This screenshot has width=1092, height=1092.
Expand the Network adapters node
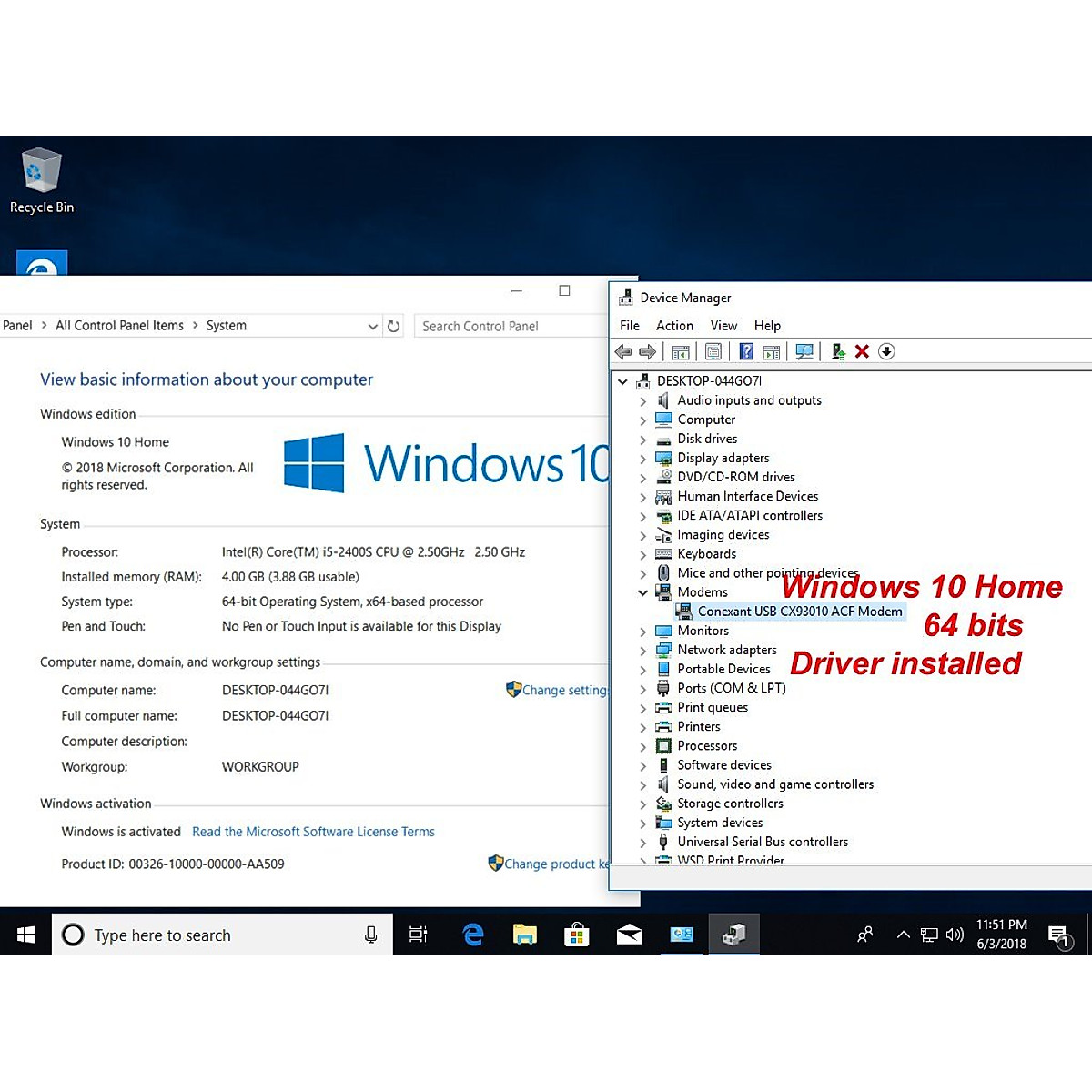(643, 651)
